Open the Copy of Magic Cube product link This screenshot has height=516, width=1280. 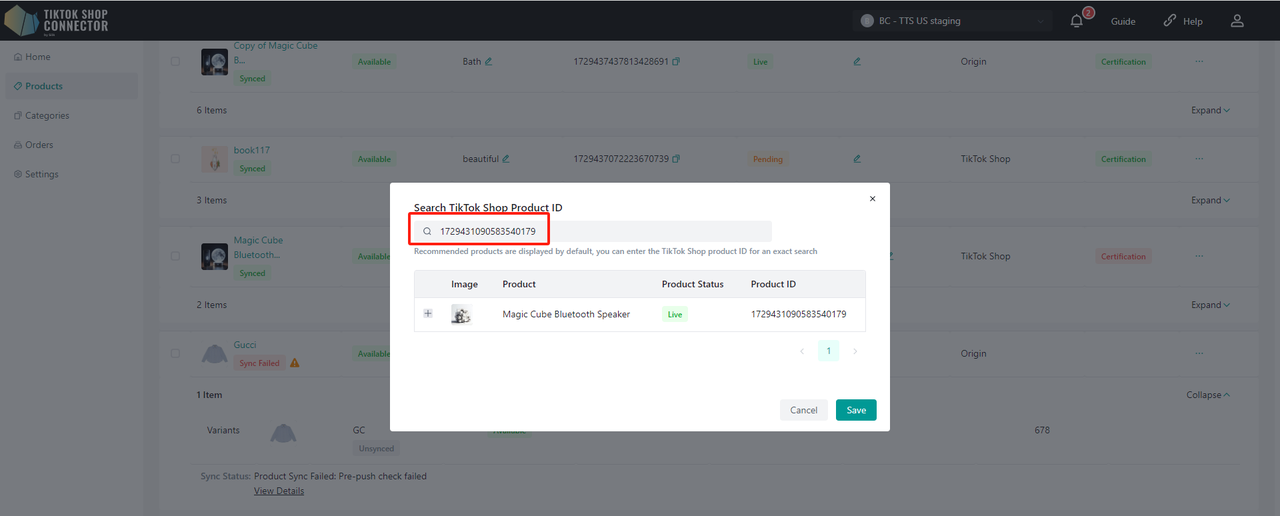(276, 53)
